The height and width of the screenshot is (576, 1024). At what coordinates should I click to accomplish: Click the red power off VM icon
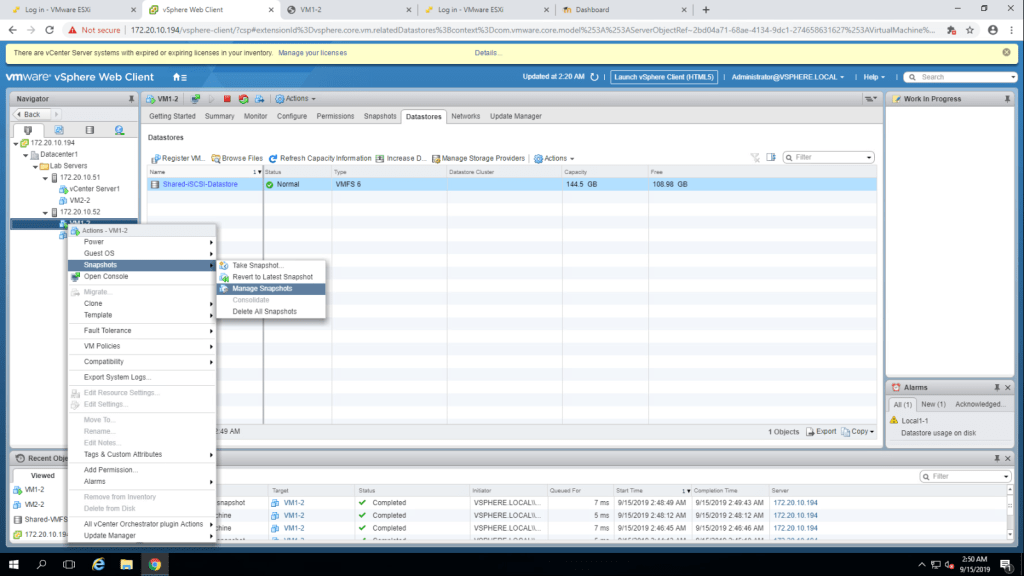[227, 99]
